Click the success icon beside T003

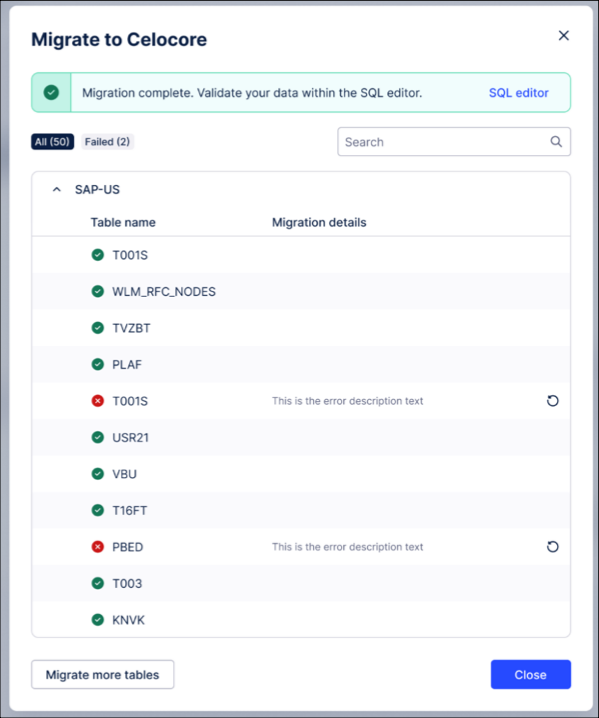[x=98, y=583]
